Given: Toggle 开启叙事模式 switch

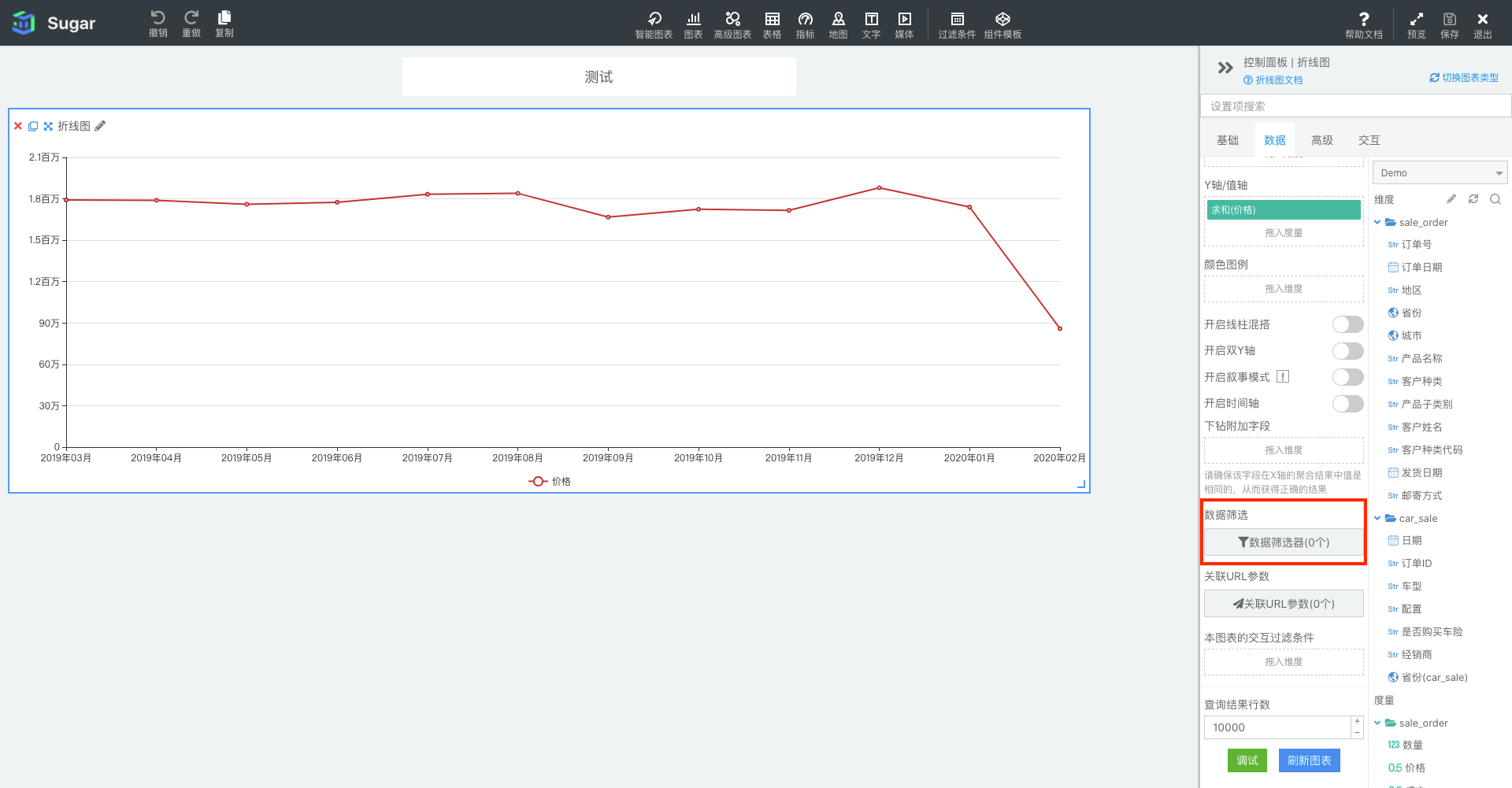Looking at the screenshot, I should click(x=1347, y=377).
